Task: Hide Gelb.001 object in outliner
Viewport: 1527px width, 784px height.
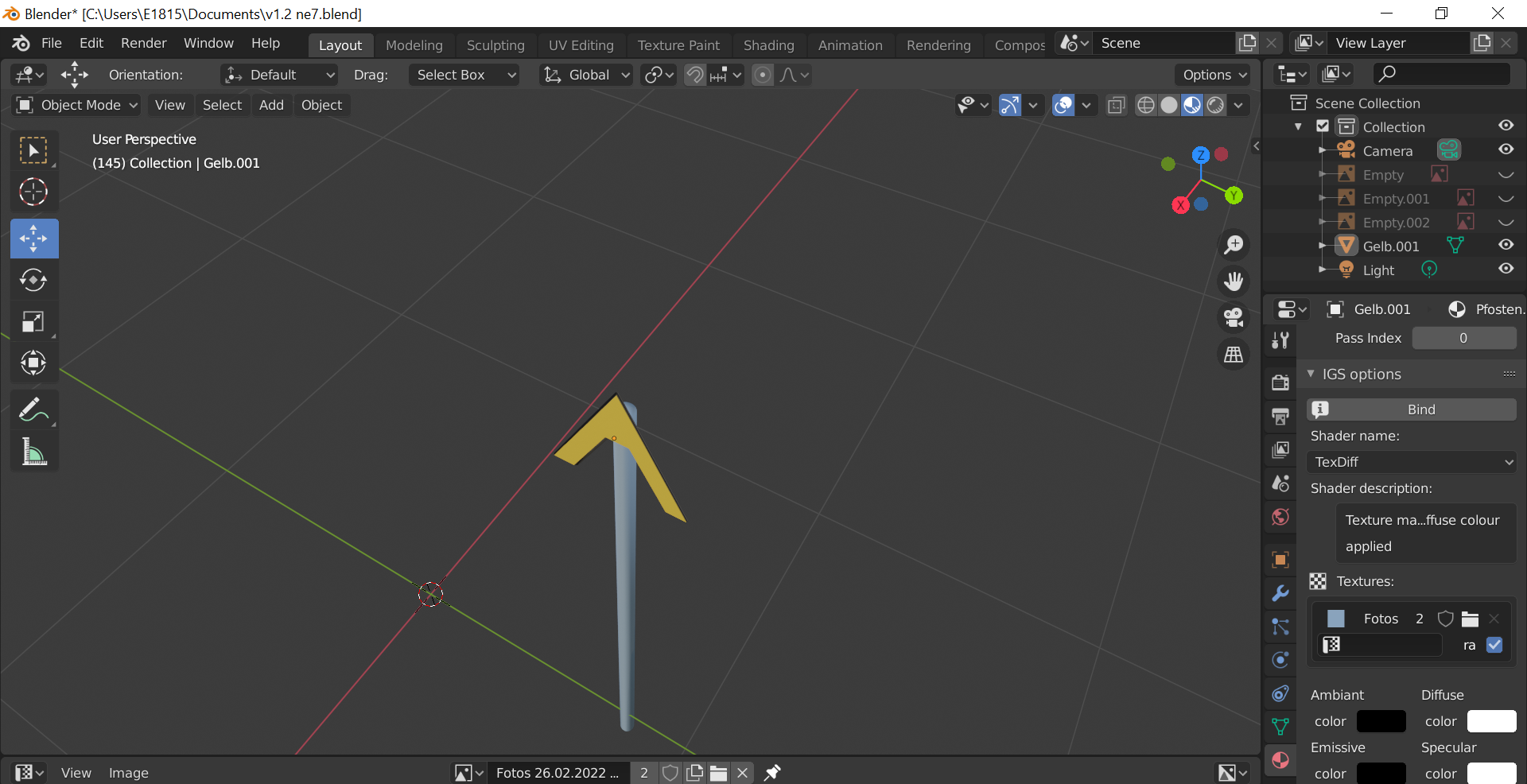Action: [x=1506, y=245]
